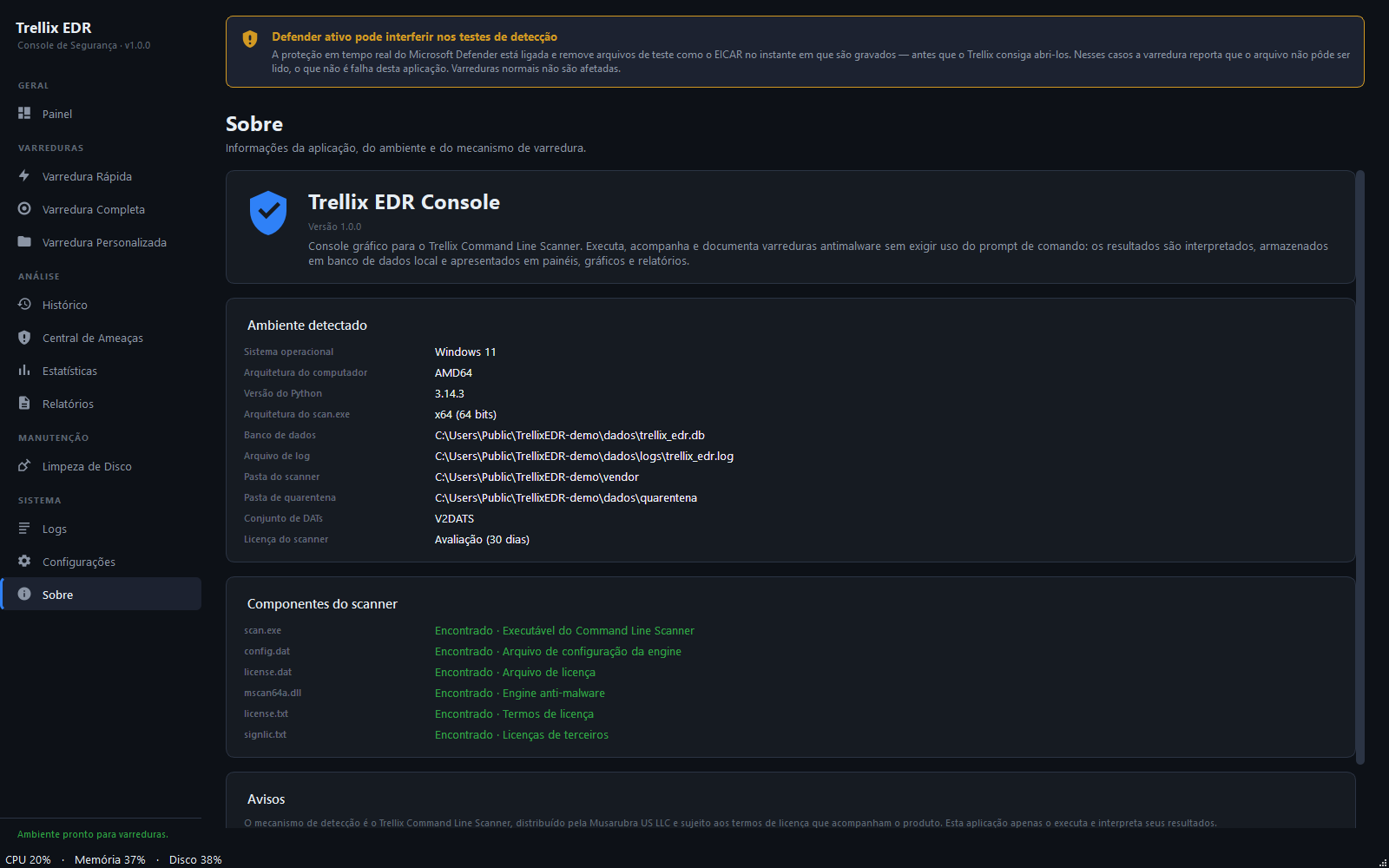Click the Central de Ameaças shield icon
1389x868 pixels.
(x=24, y=337)
